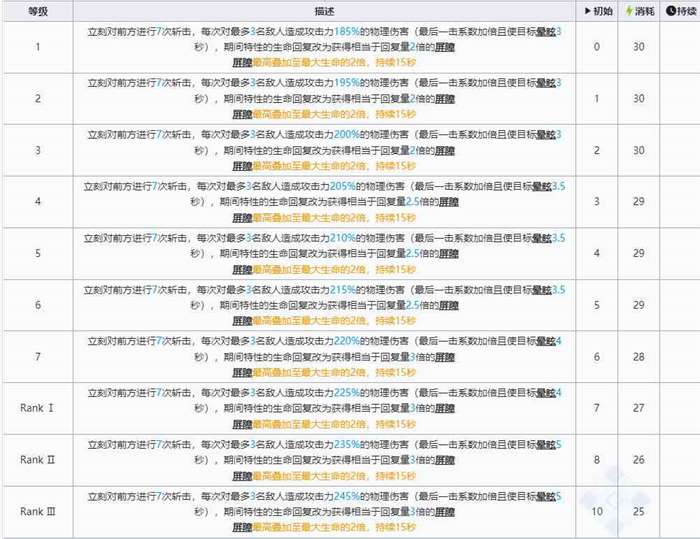700x539 pixels.
Task: Click the 初始 value 8 in Rank Ⅱ row
Action: [x=596, y=460]
